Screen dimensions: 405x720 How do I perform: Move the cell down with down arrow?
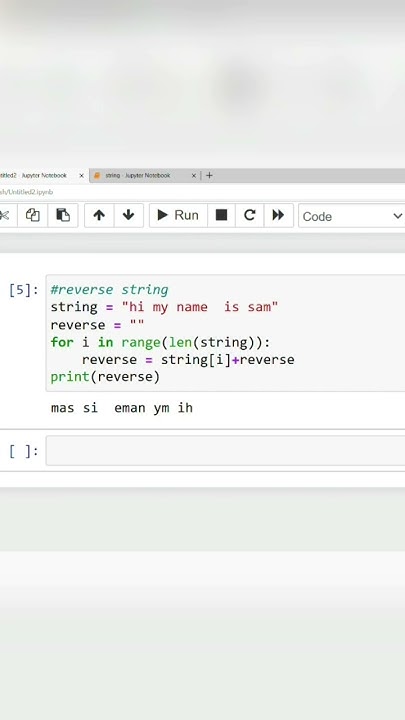(129, 215)
